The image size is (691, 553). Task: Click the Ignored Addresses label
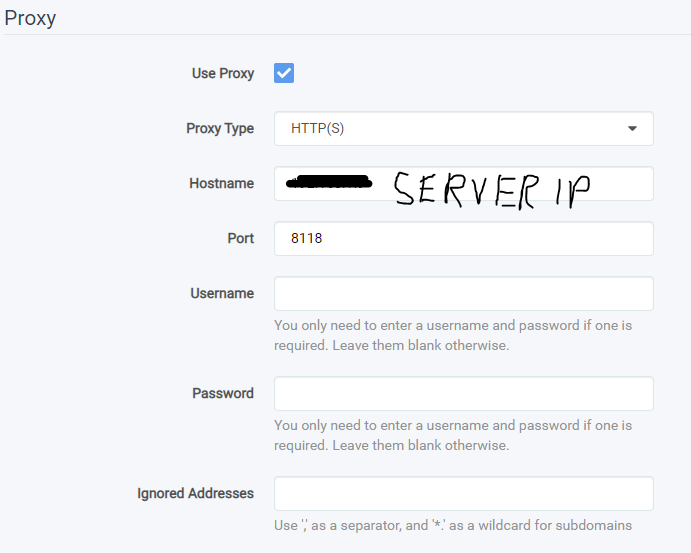196,494
